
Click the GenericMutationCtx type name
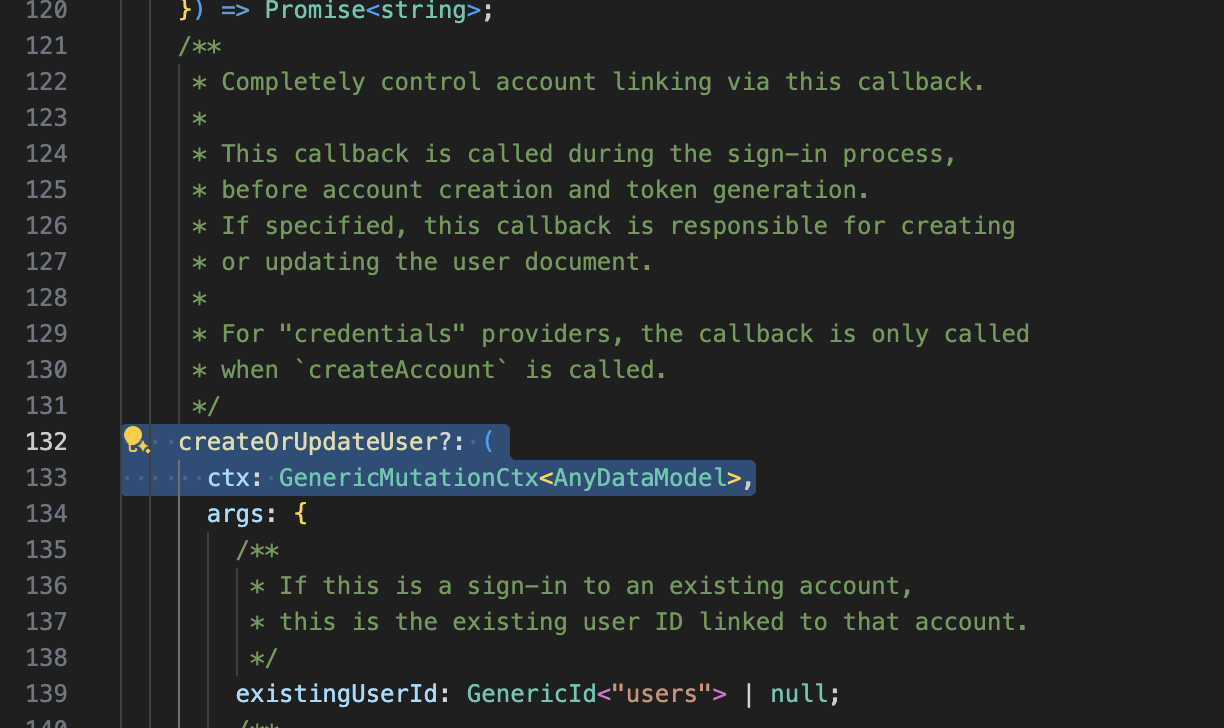pyautogui.click(x=409, y=477)
